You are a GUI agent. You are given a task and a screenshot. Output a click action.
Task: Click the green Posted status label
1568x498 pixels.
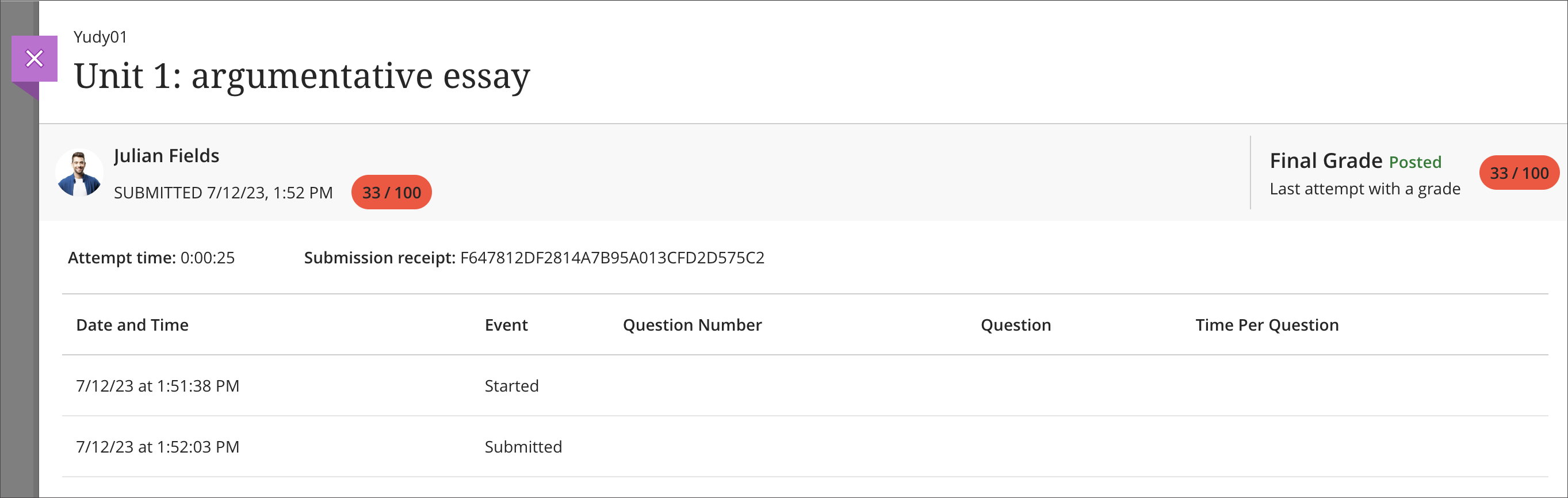point(1414,163)
